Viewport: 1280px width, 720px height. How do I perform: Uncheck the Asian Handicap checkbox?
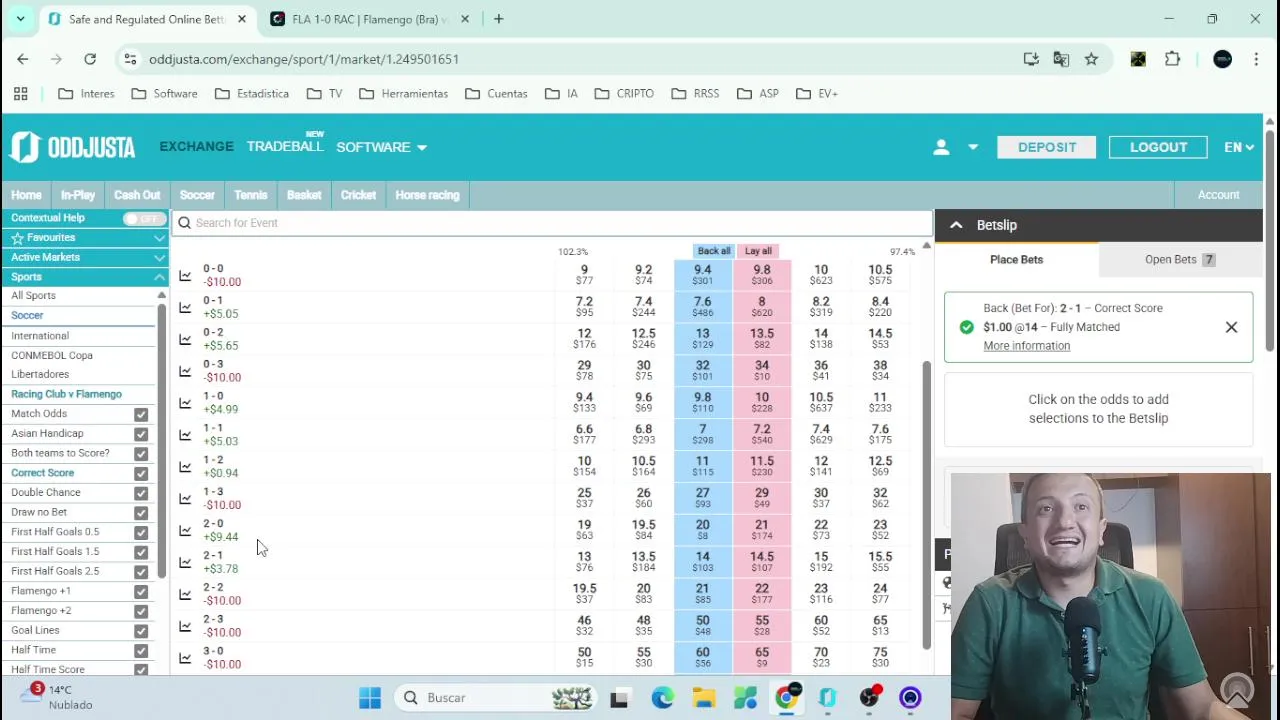[x=141, y=434]
